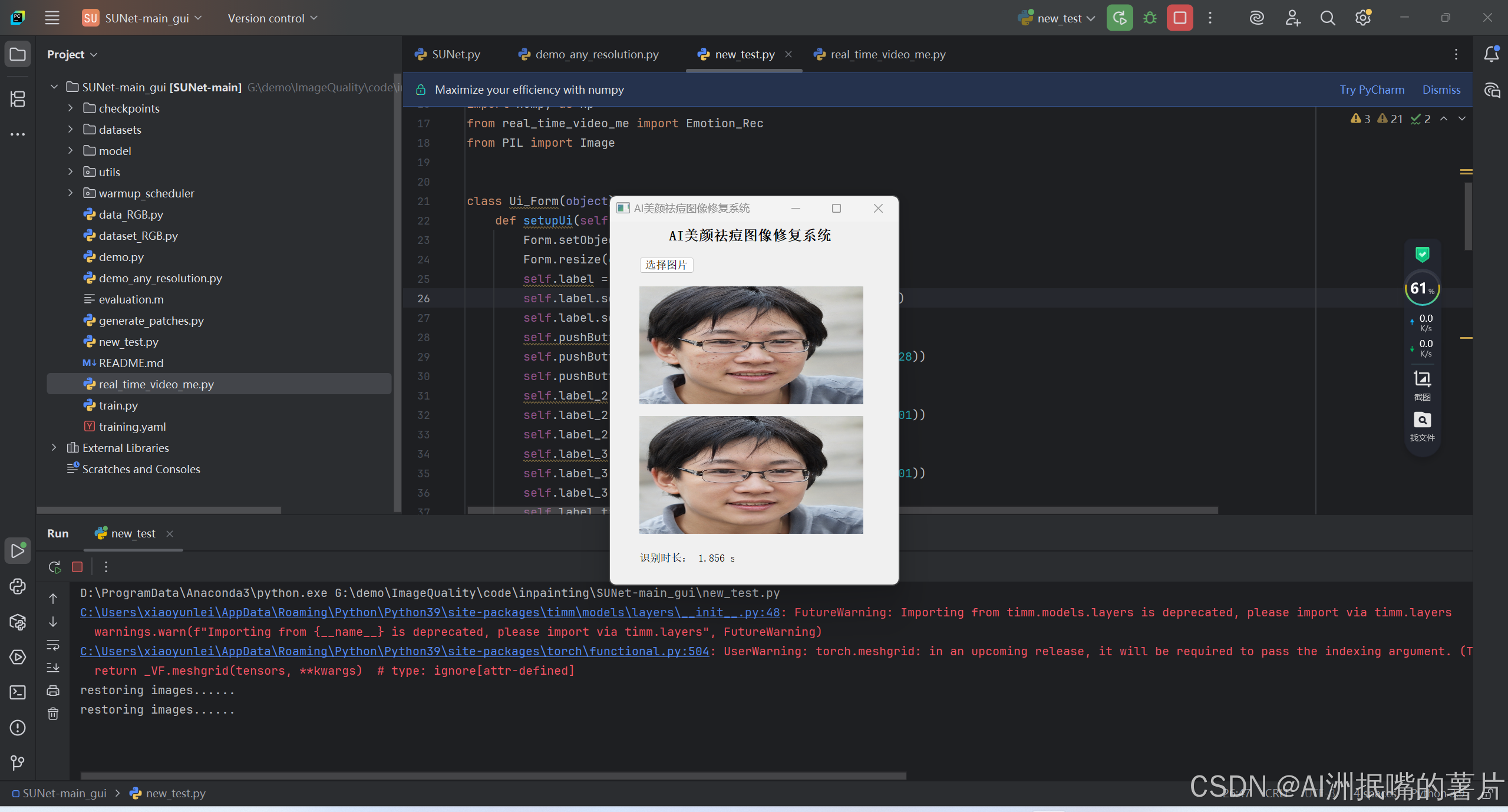Image resolution: width=1508 pixels, height=812 pixels.
Task: Click the 选择图片 button
Action: 666,265
